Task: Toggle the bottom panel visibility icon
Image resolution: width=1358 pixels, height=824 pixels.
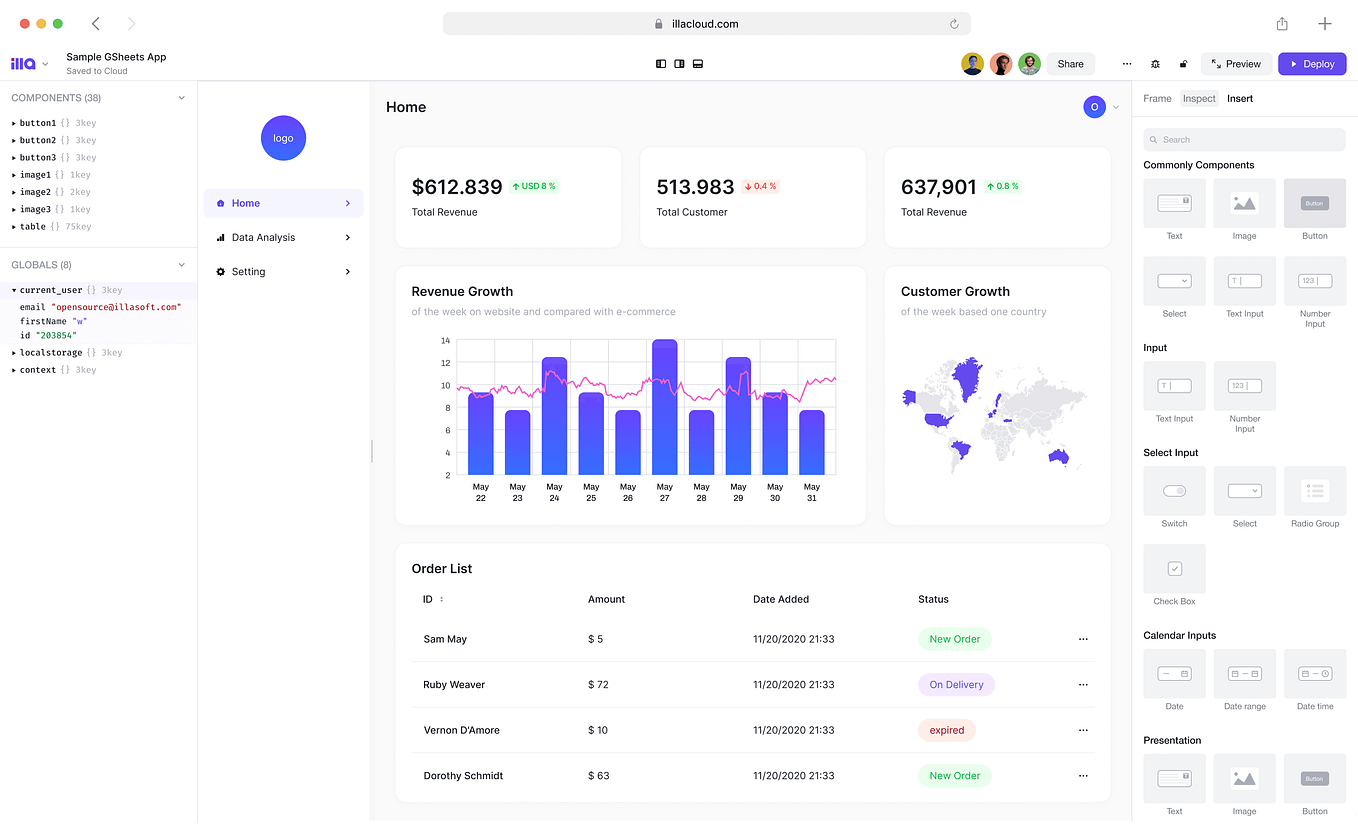Action: 698,63
